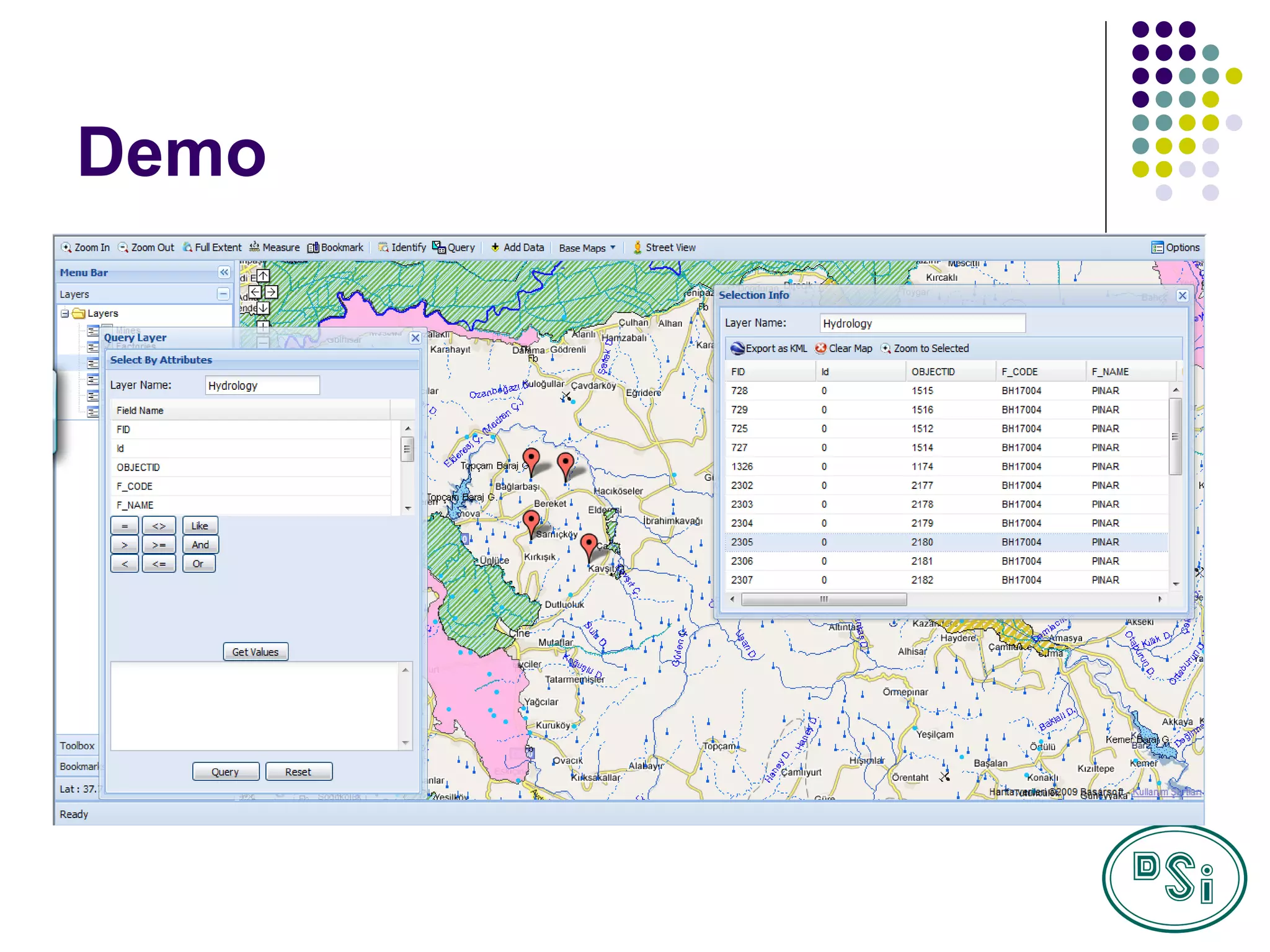Viewport: 1270px width, 952px height.
Task: Pan map right with arrow button
Action: pyautogui.click(x=272, y=291)
